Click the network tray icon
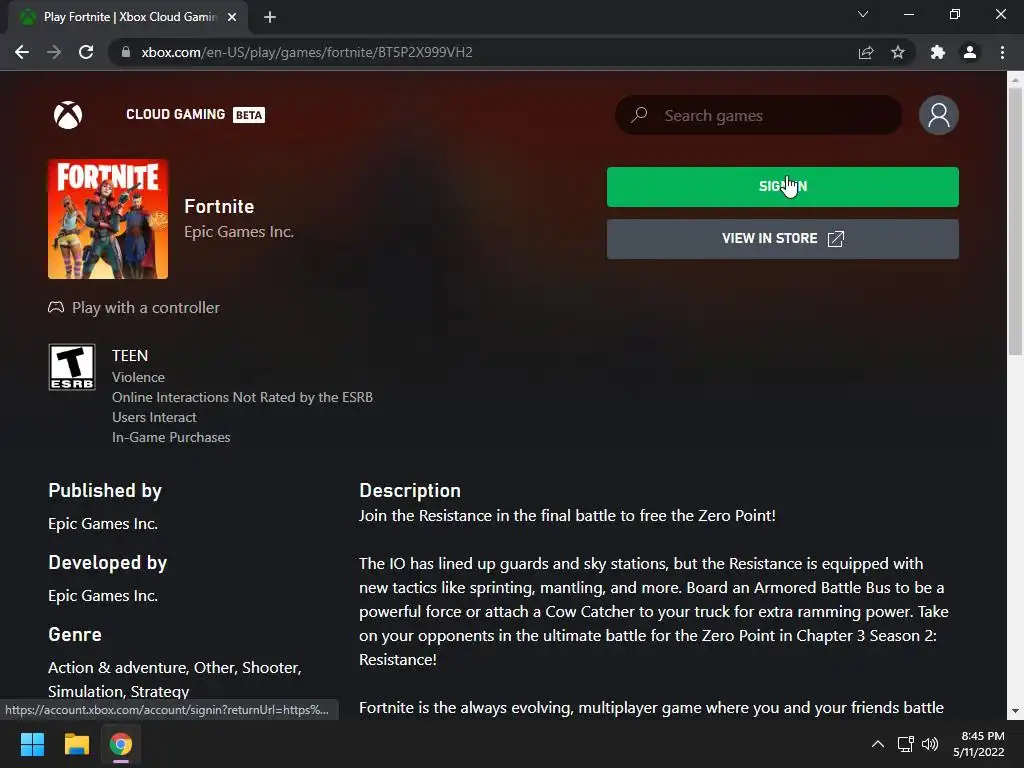 point(905,744)
